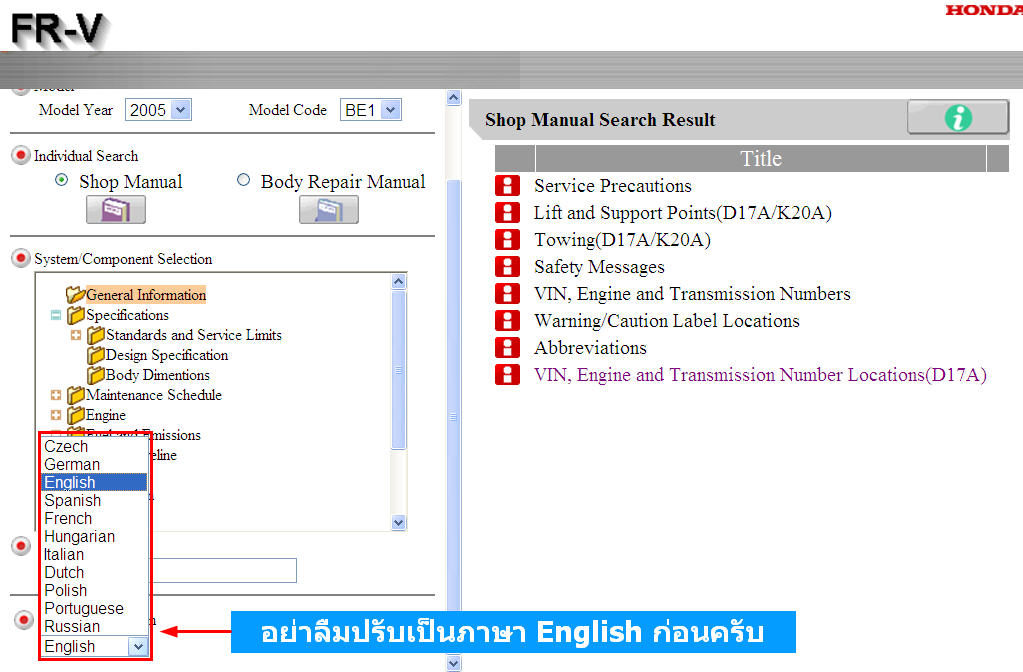This screenshot has height=672, width=1023.
Task: Open the Model Year 2005 dropdown
Action: 158,110
